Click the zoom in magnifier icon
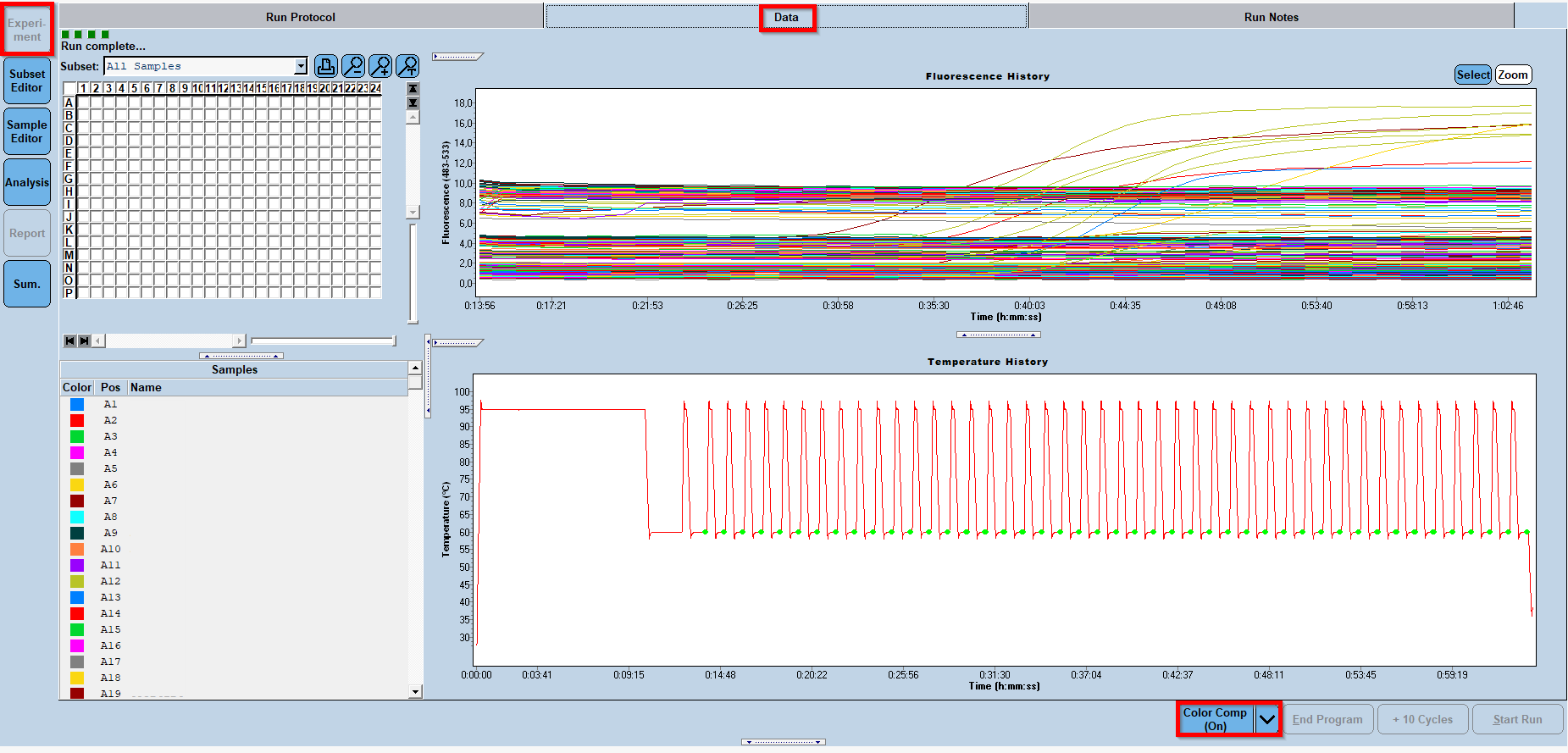1568x753 pixels. pyautogui.click(x=380, y=66)
